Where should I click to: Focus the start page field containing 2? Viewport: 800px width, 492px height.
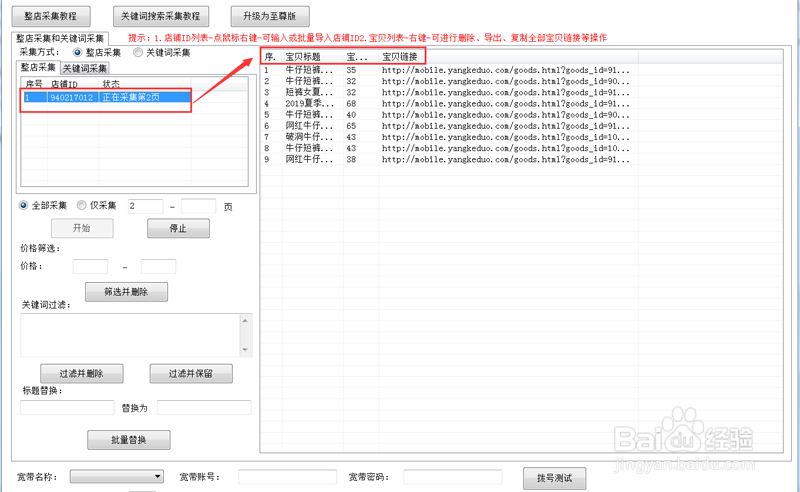click(x=145, y=206)
